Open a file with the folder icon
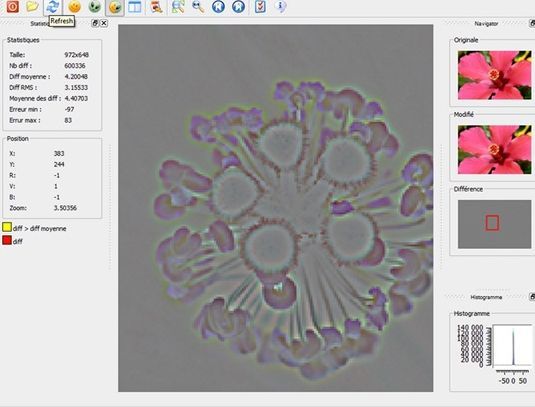The image size is (535, 407). click(x=32, y=6)
